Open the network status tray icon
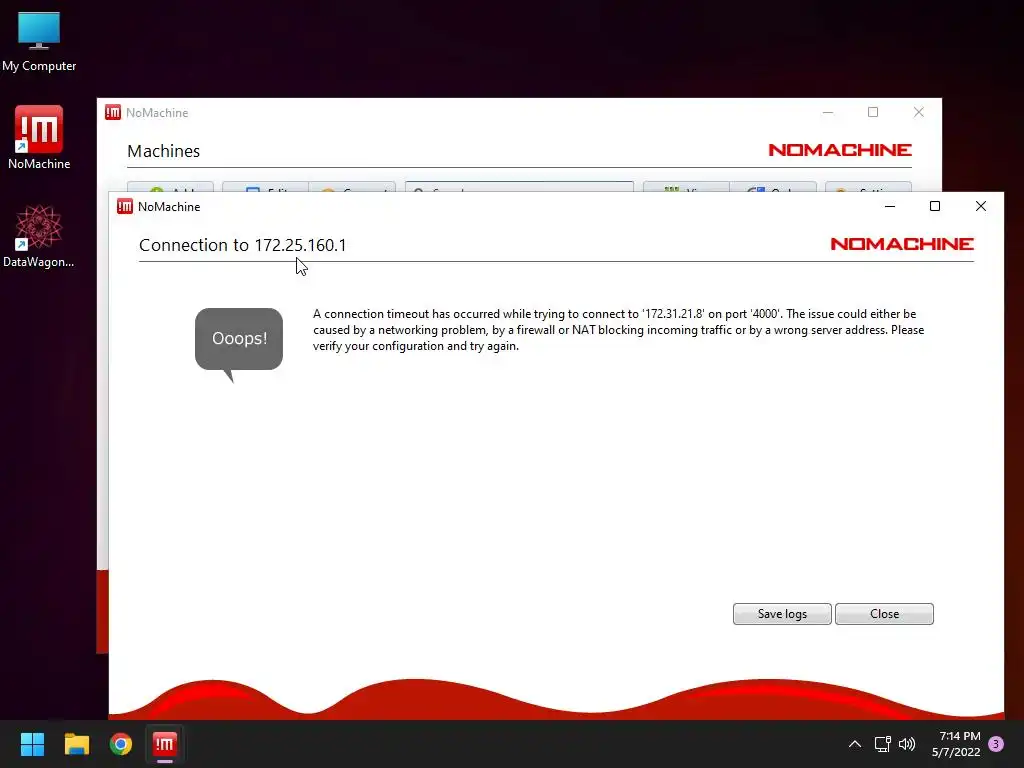Viewport: 1024px width, 768px height. pos(883,744)
